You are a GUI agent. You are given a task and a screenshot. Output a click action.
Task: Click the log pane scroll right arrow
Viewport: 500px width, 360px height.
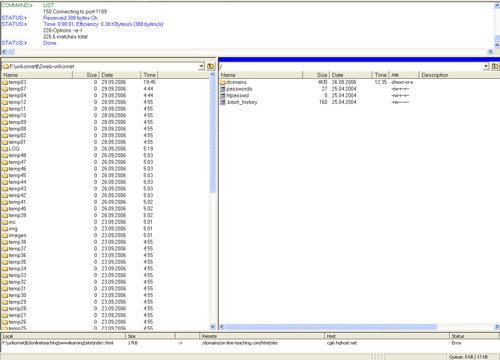coord(490,52)
